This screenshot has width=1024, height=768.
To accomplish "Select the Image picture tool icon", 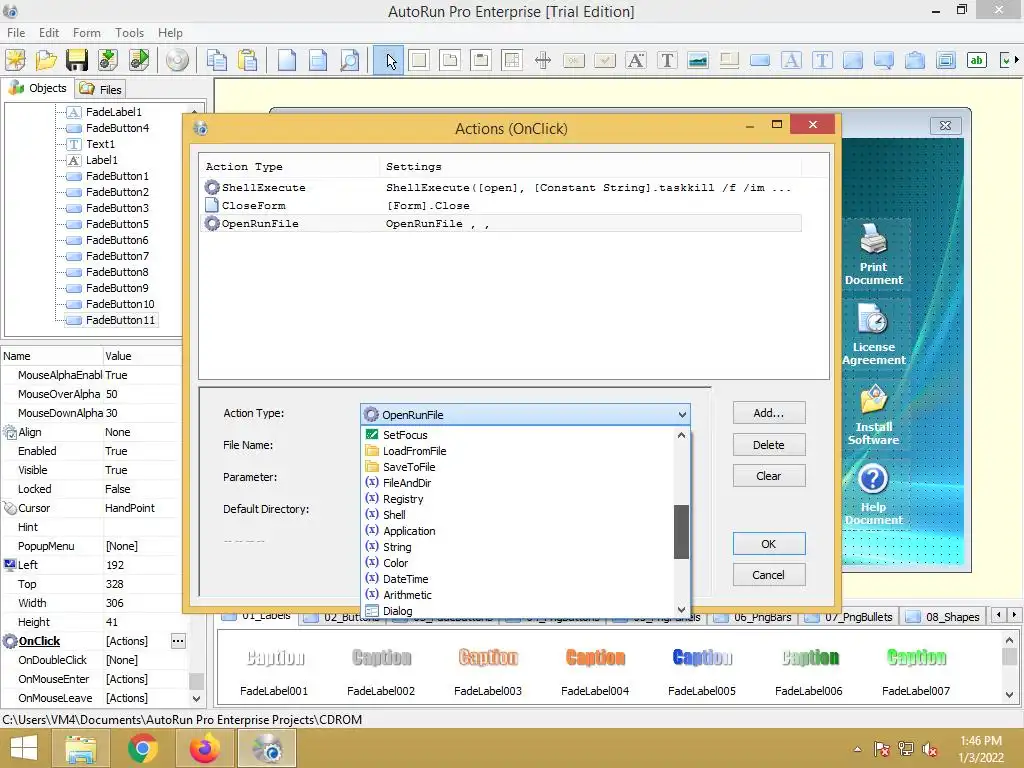I will click(x=697, y=61).
